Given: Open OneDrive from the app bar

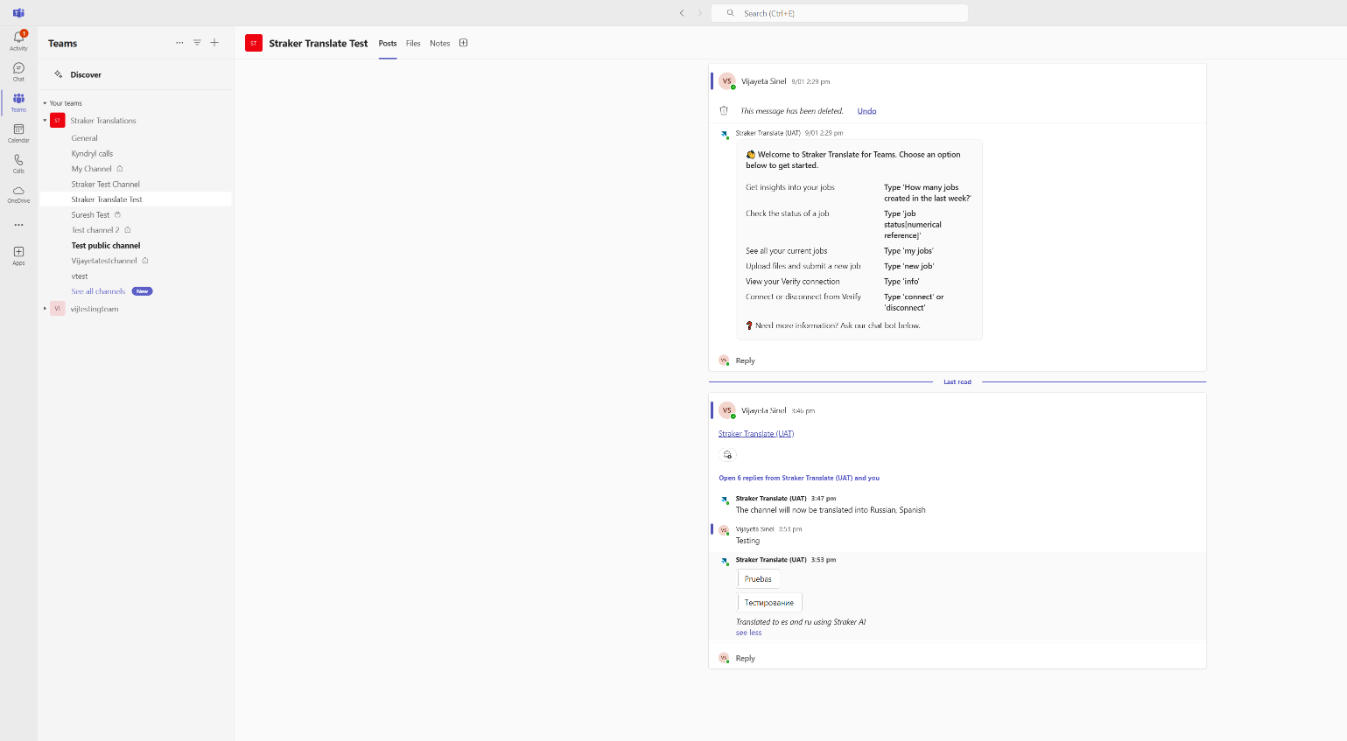Looking at the screenshot, I should click(x=18, y=193).
